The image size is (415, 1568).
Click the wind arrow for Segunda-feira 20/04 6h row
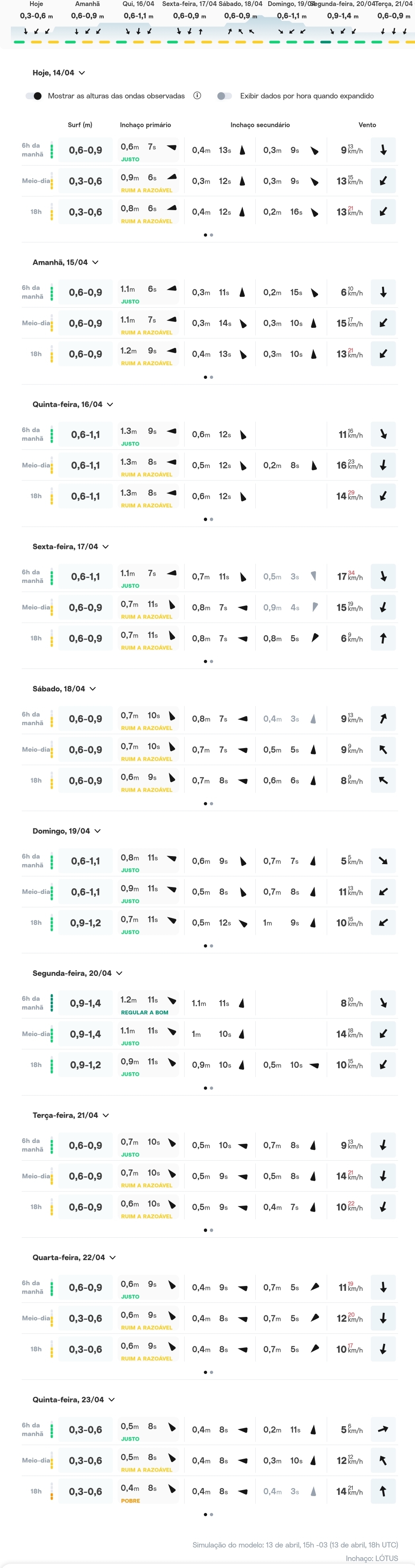point(383,1003)
